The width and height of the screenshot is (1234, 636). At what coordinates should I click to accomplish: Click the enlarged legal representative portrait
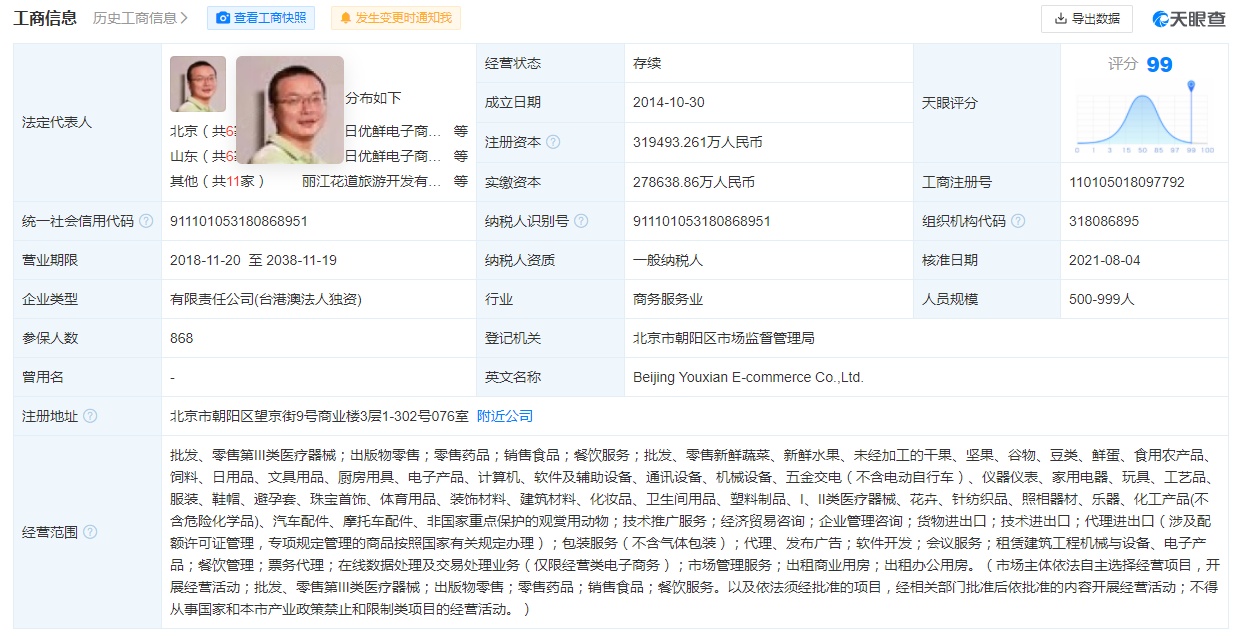290,109
